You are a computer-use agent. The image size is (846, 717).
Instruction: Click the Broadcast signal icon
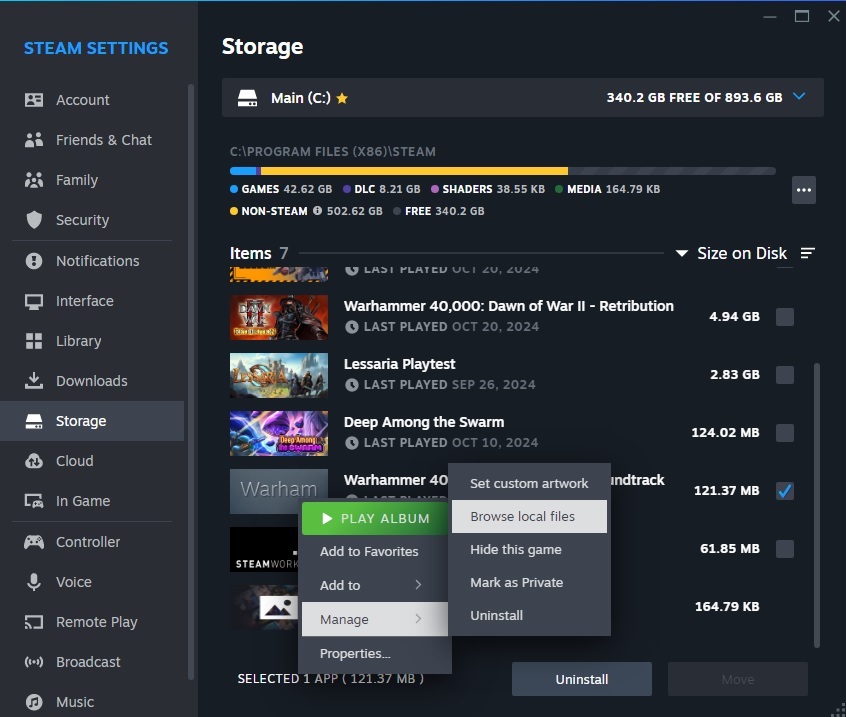(x=34, y=662)
